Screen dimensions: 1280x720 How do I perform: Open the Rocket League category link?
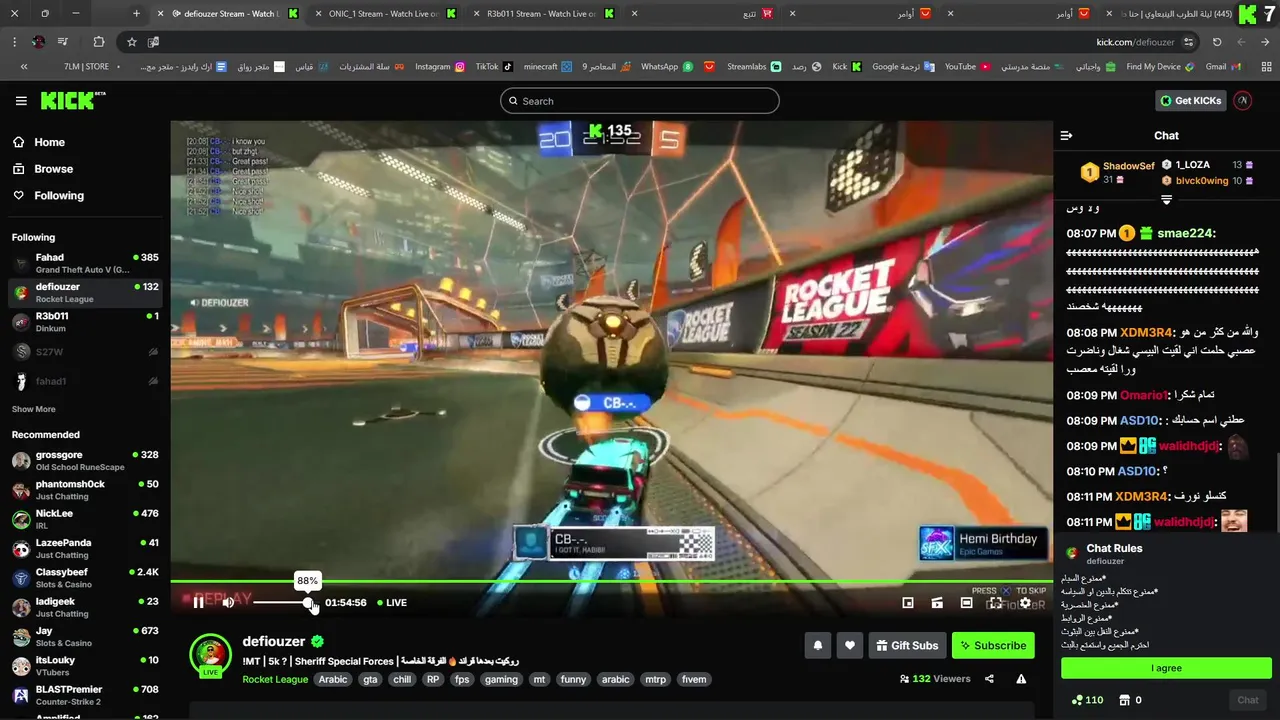(x=275, y=679)
